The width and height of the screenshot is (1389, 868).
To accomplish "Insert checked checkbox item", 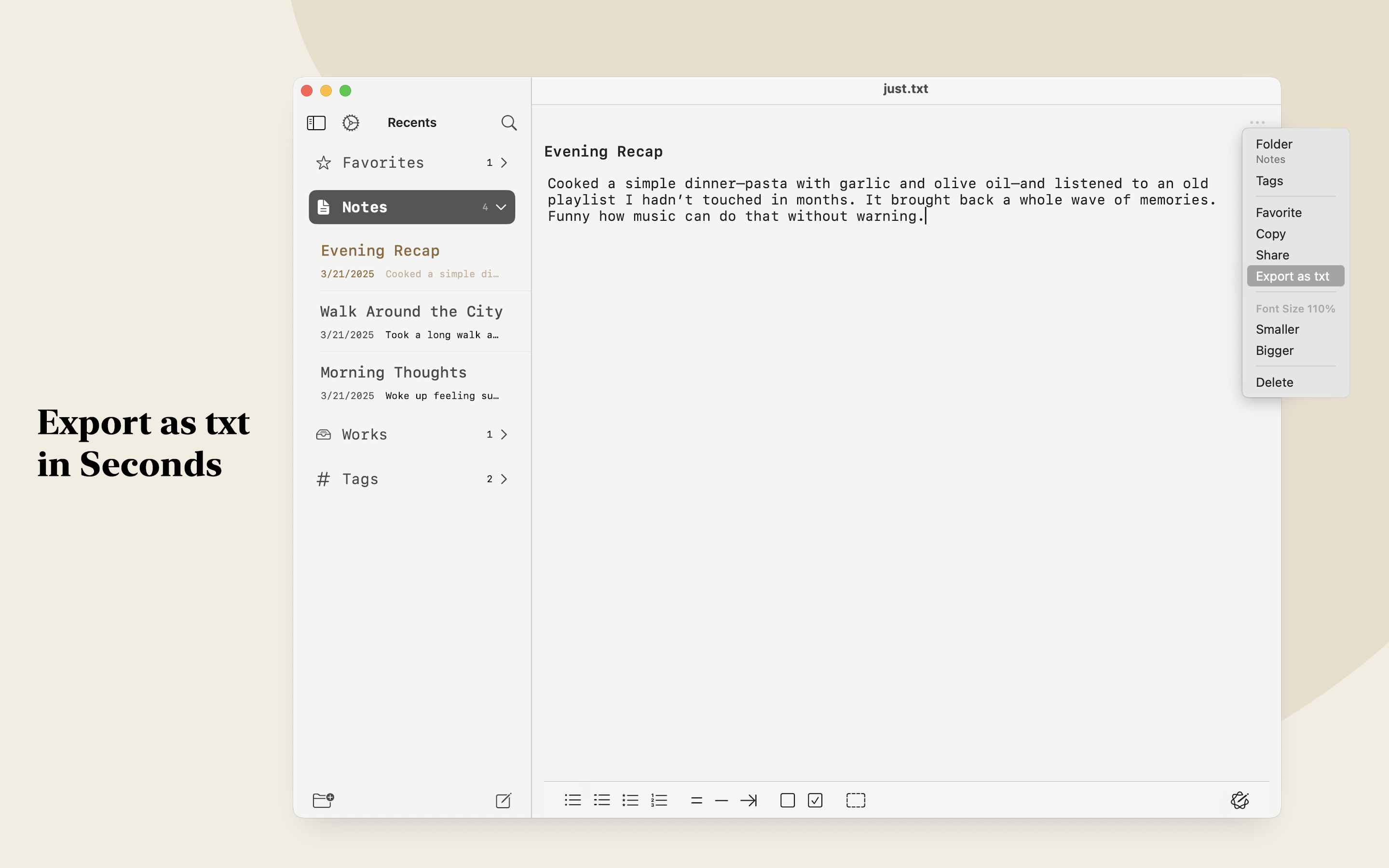I will pyautogui.click(x=815, y=800).
